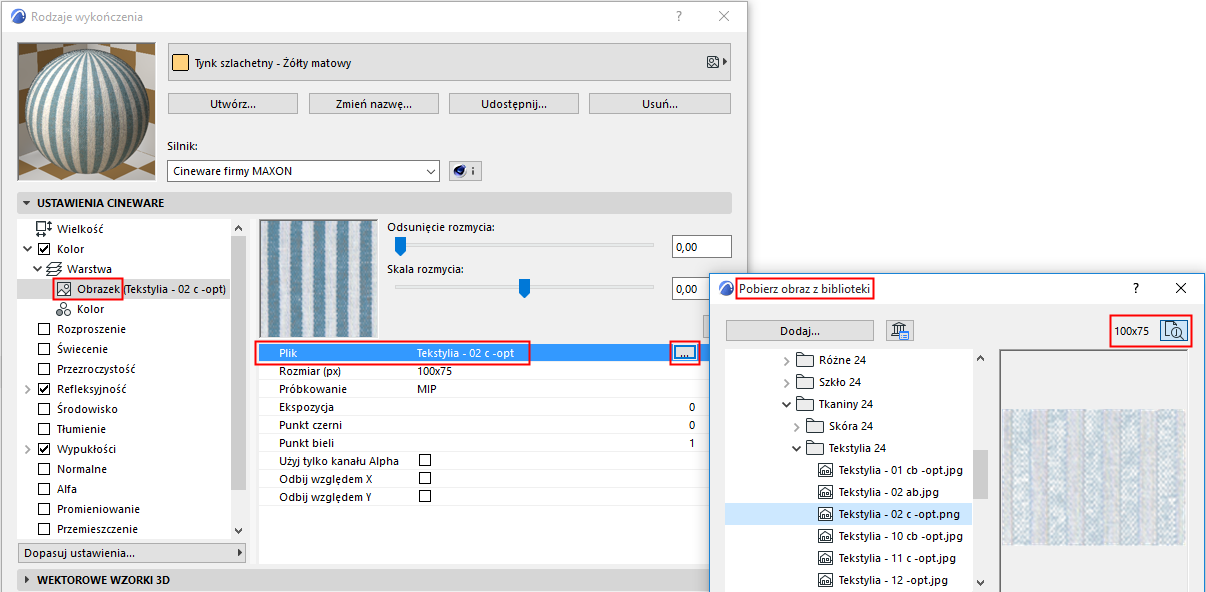Click the Dodaj button
Screen dimensions: 1206x592
(800, 331)
